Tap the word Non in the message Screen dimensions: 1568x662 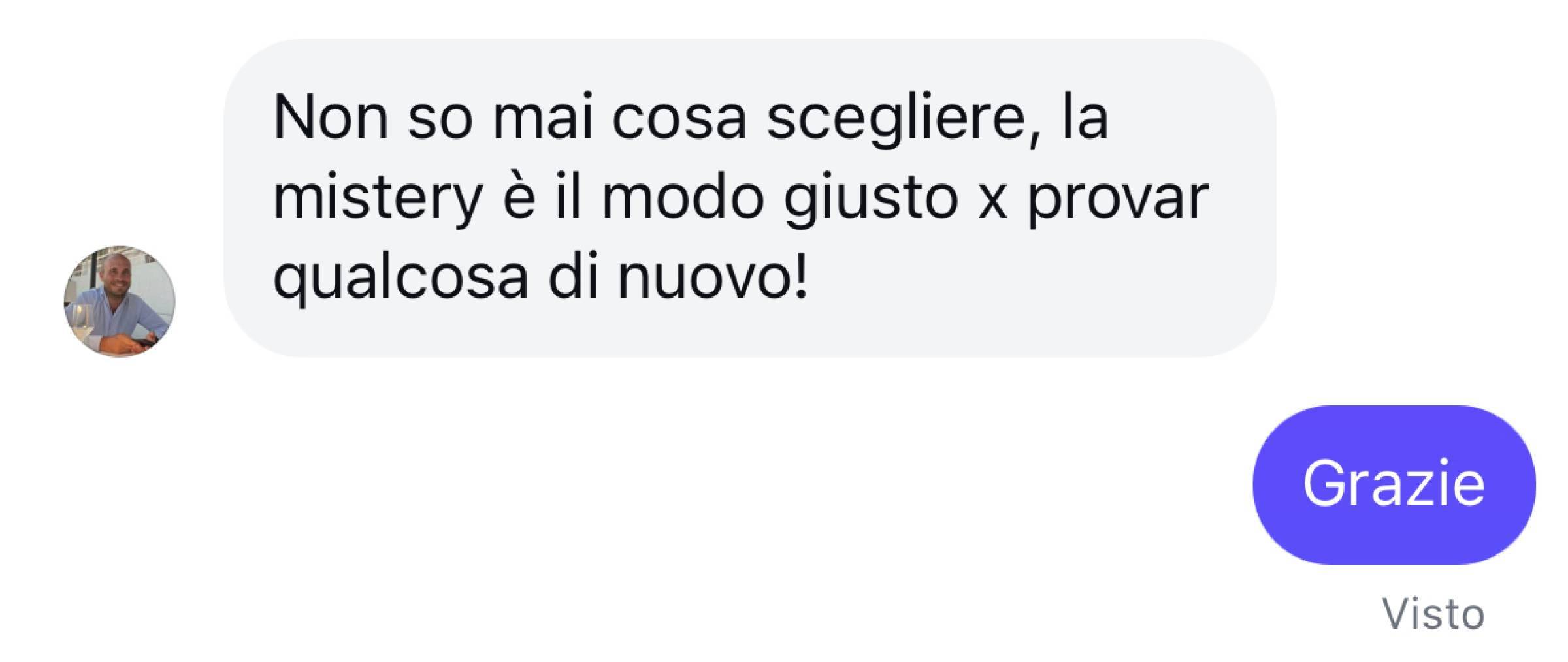click(331, 118)
